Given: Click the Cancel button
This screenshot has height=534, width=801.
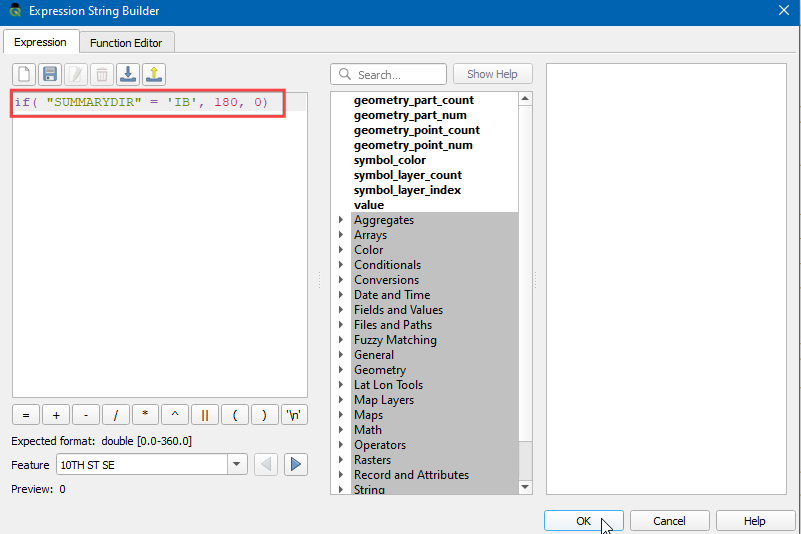Looking at the screenshot, I should coord(669,521).
